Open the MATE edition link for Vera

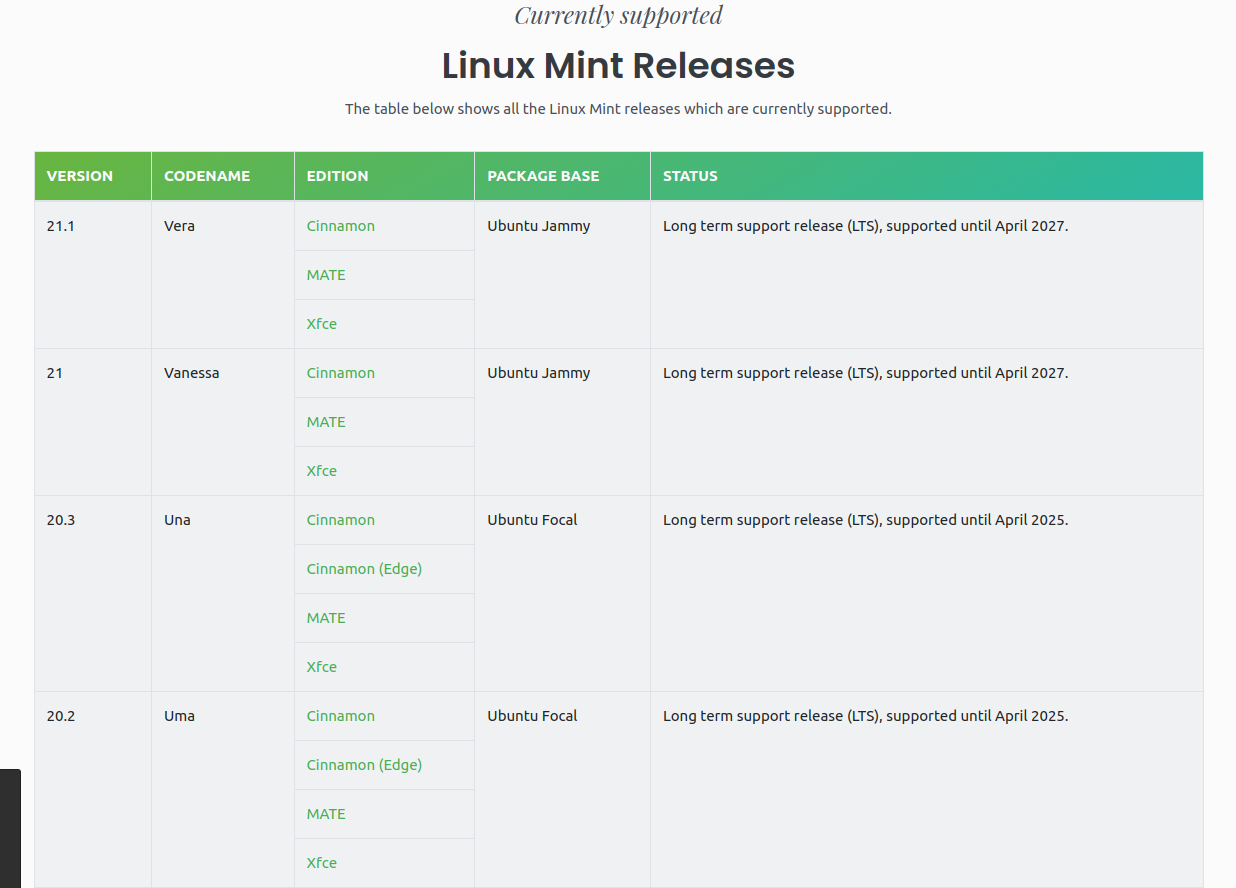(x=325, y=274)
